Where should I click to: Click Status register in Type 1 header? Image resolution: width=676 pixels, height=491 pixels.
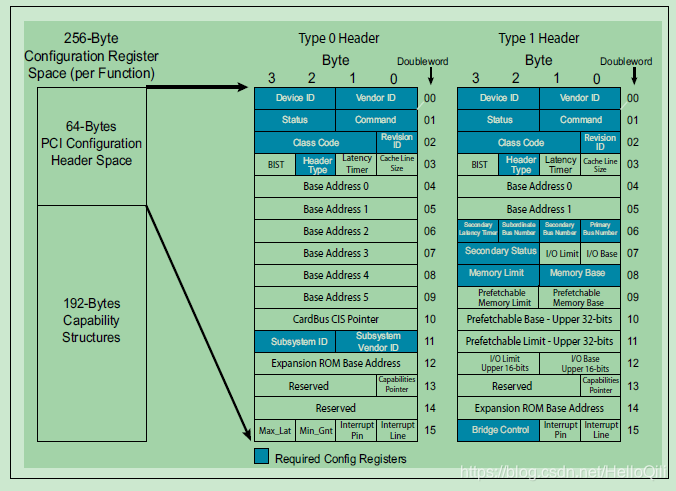[498, 120]
